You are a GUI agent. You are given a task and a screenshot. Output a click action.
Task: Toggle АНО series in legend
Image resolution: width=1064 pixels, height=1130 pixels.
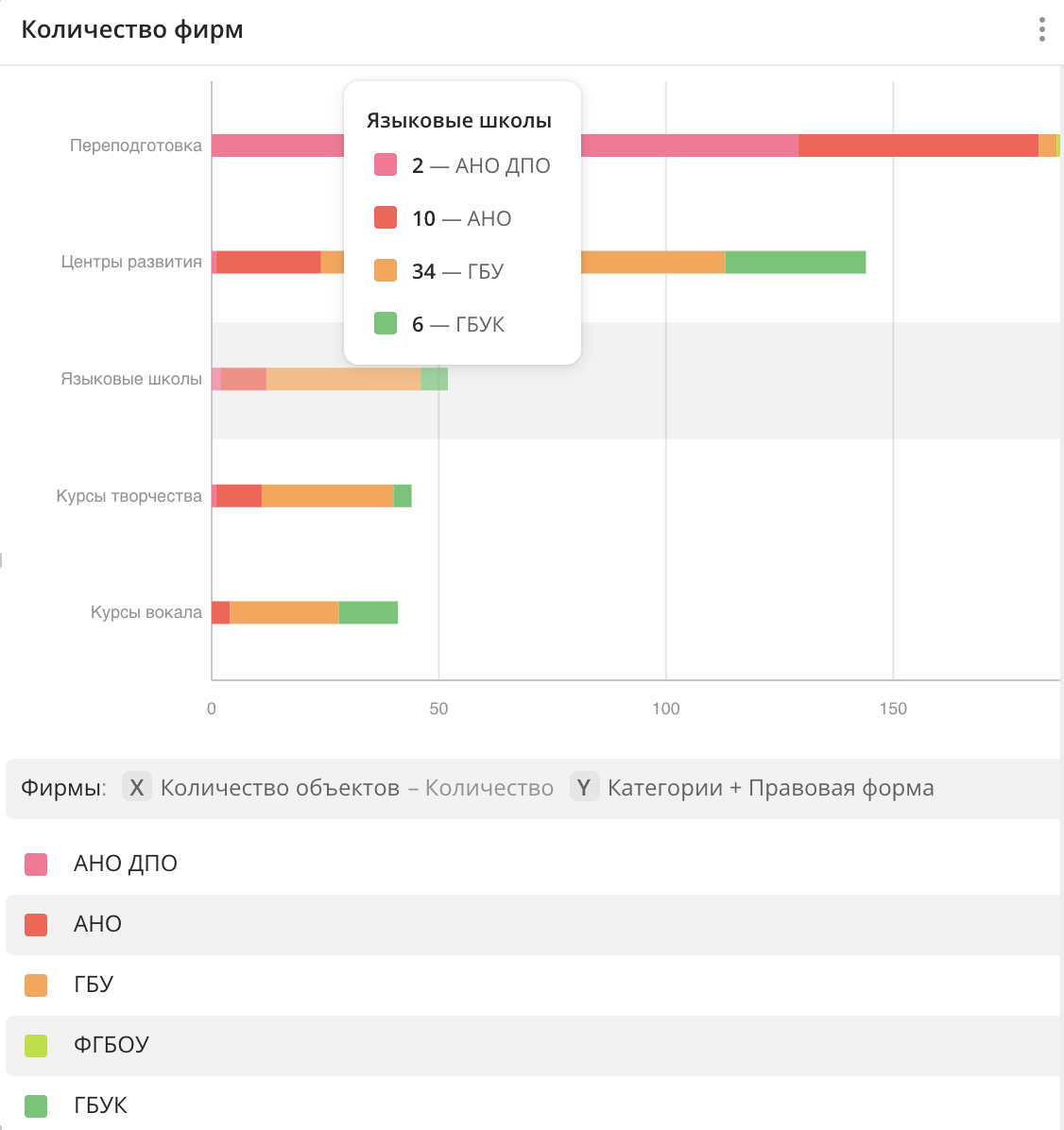coord(97,924)
